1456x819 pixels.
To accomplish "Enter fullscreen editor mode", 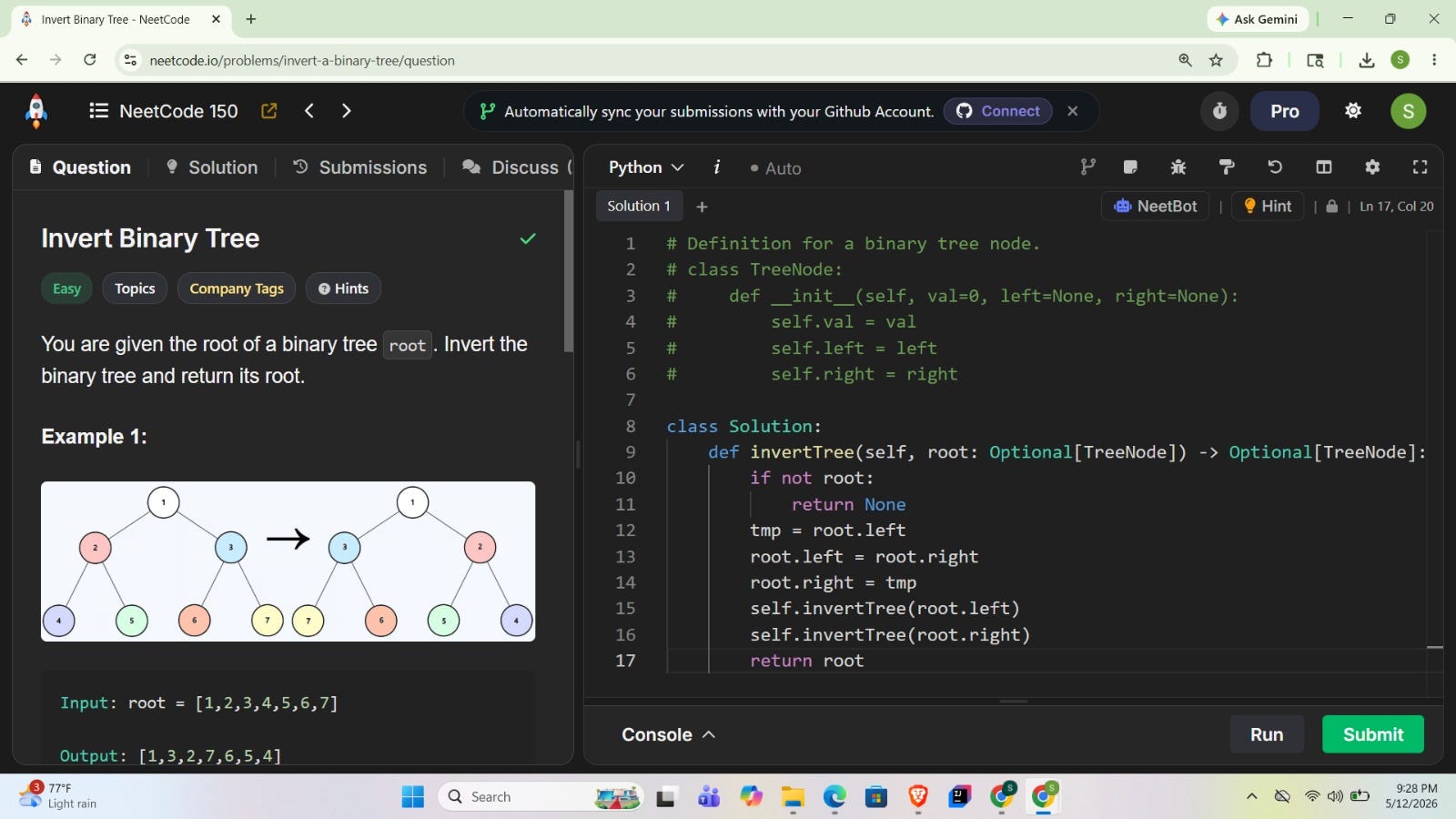I will (x=1420, y=167).
